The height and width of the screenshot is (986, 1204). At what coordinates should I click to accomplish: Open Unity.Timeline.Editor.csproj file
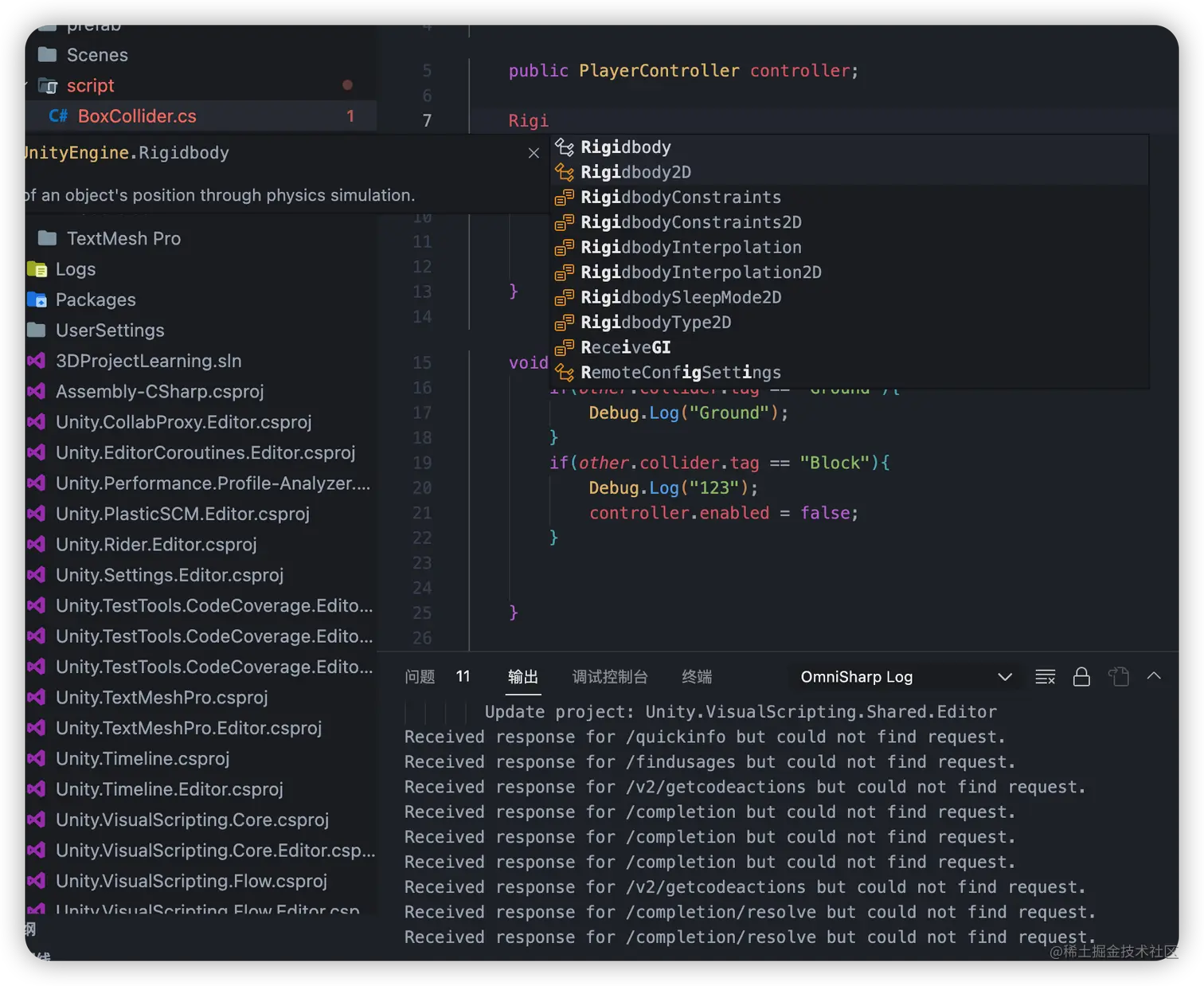pos(201,788)
